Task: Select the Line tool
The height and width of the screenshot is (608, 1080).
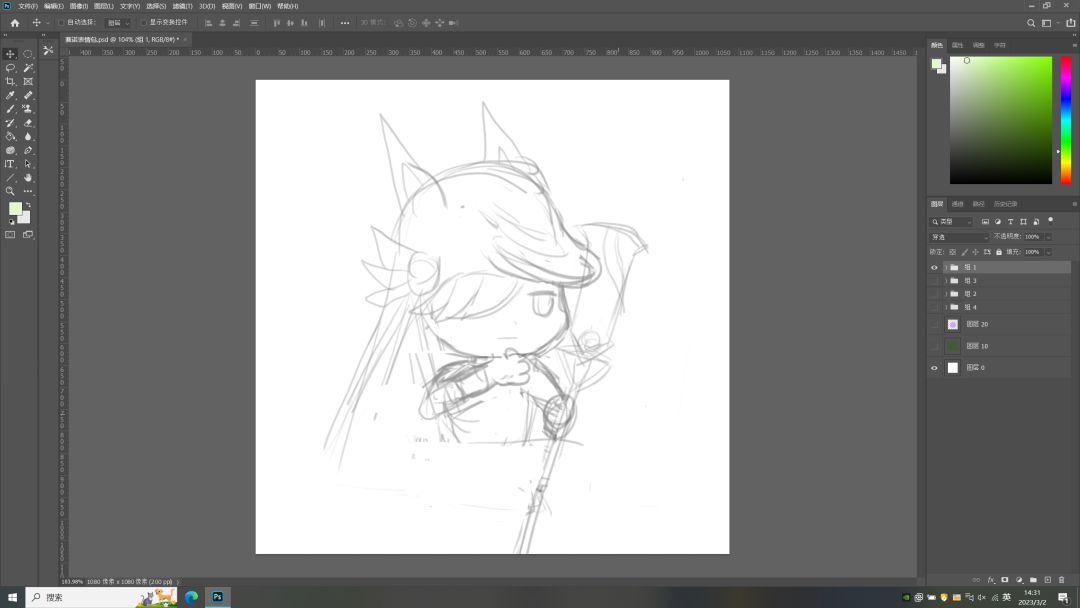Action: [x=10, y=178]
